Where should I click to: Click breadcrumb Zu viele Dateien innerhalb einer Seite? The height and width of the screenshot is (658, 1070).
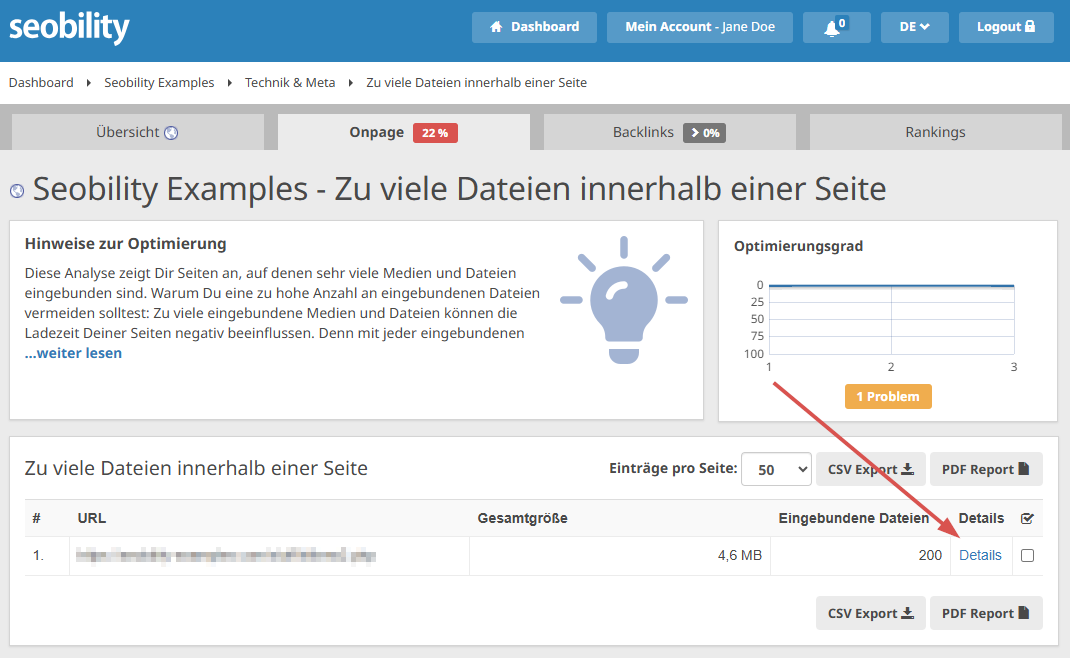[476, 83]
